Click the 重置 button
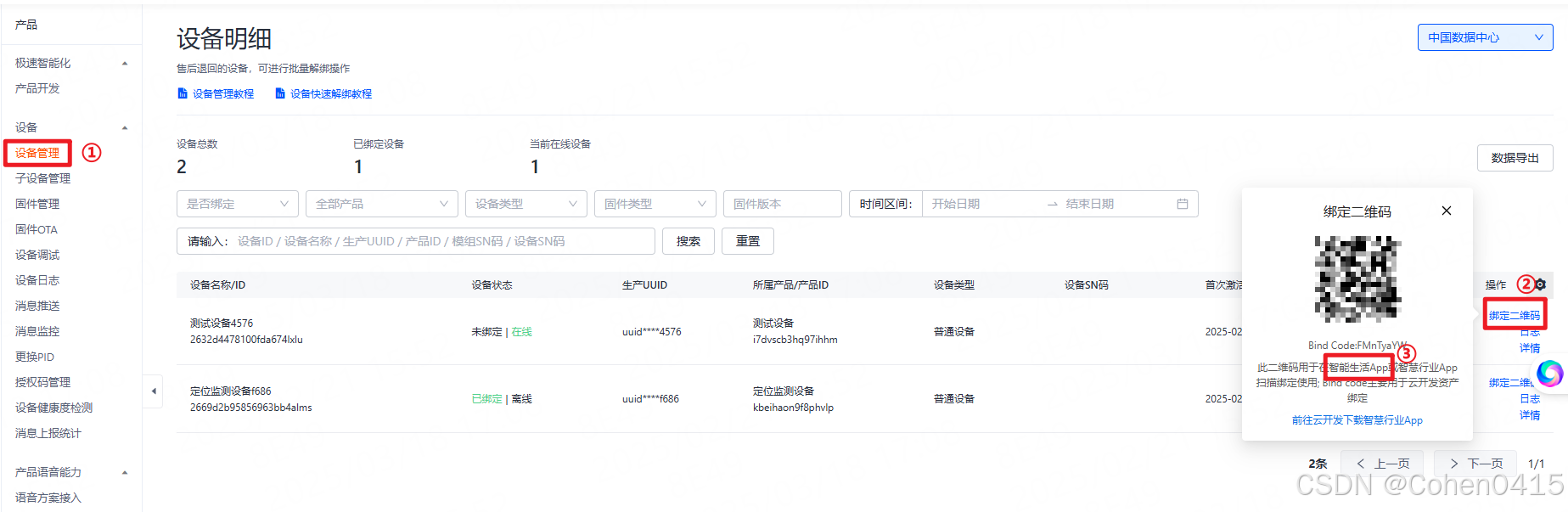Image resolution: width=1568 pixels, height=512 pixels. [x=748, y=241]
